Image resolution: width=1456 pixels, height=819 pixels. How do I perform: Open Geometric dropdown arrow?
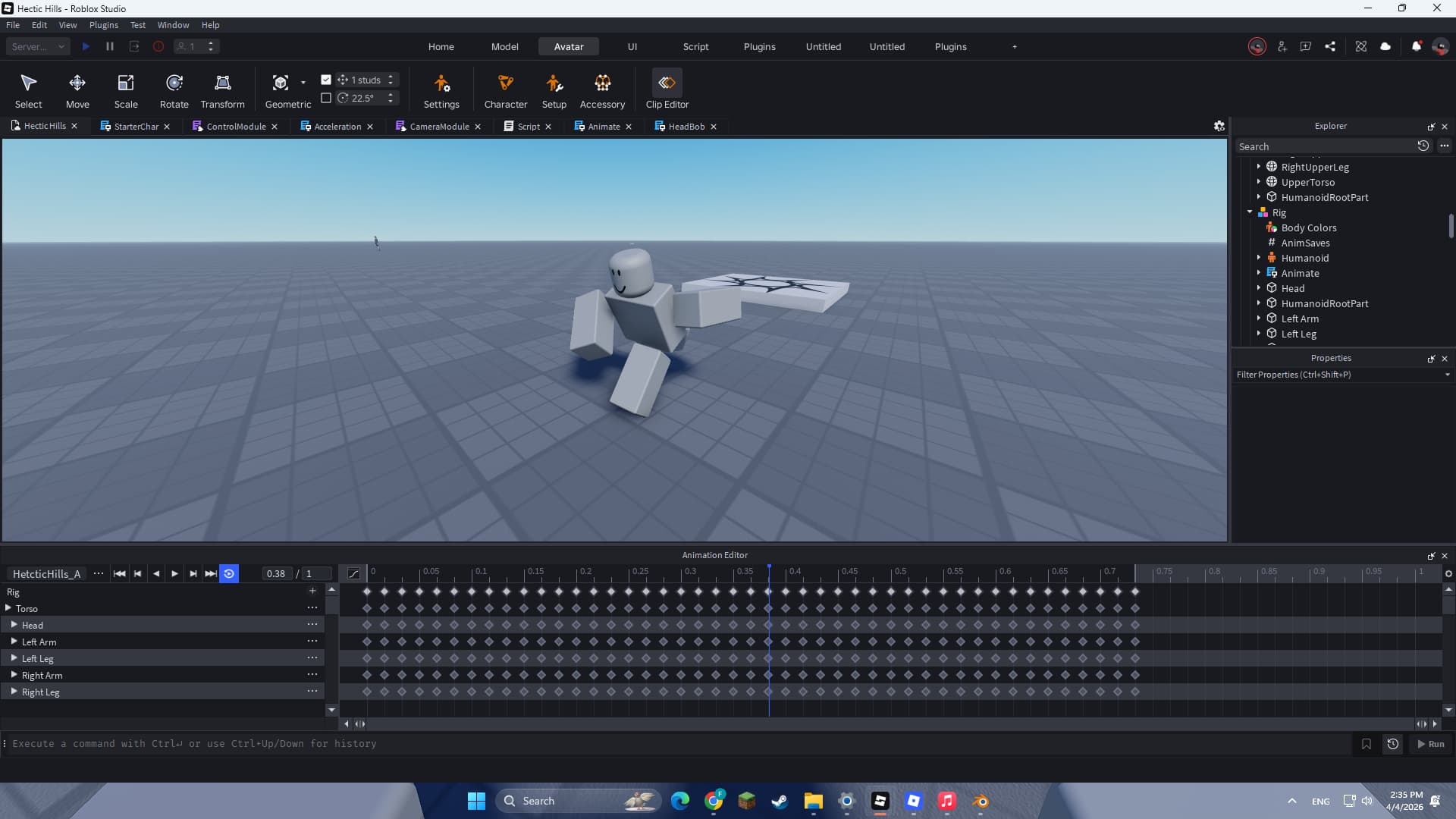tap(303, 82)
